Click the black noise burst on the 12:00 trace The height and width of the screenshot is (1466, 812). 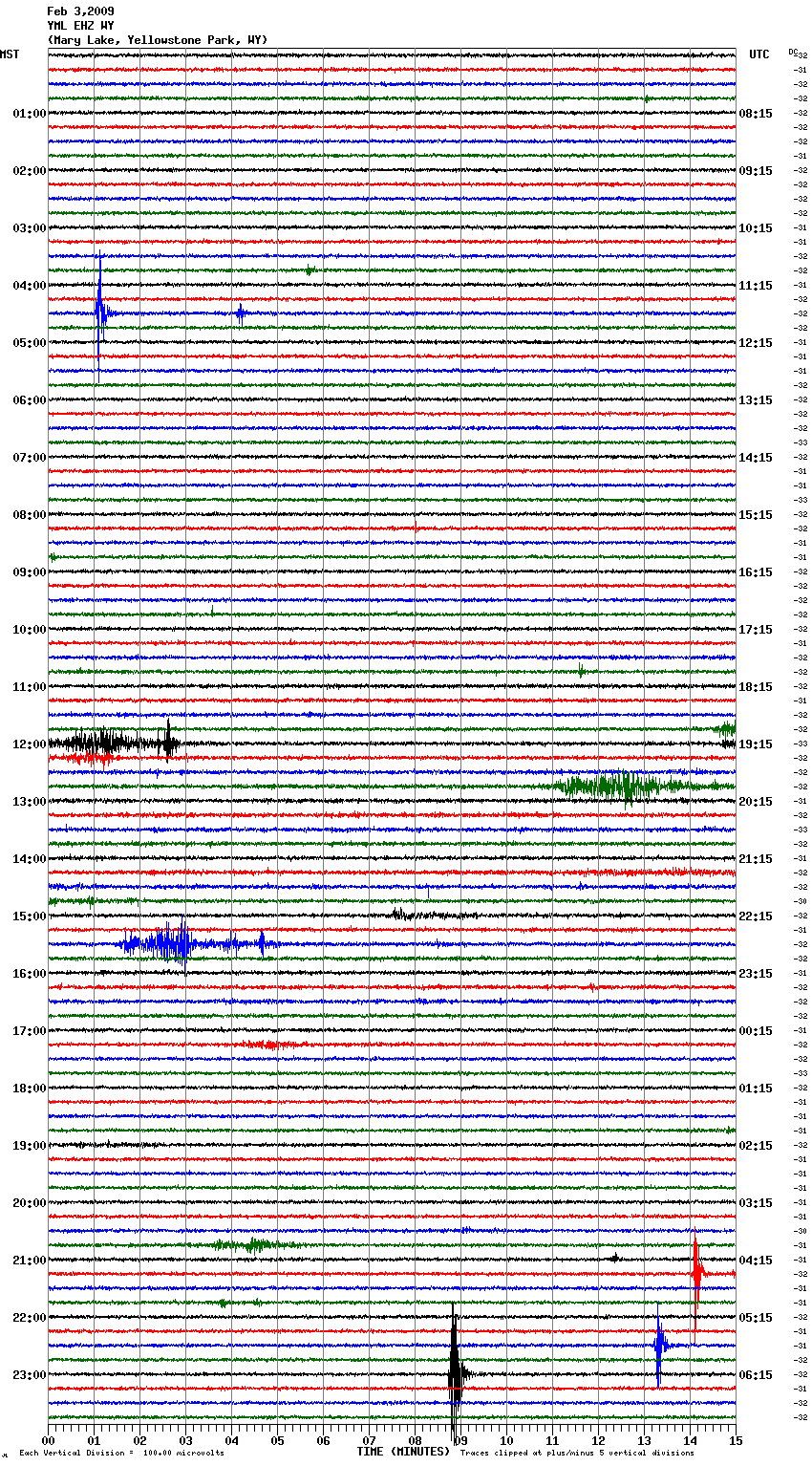pyautogui.click(x=115, y=742)
